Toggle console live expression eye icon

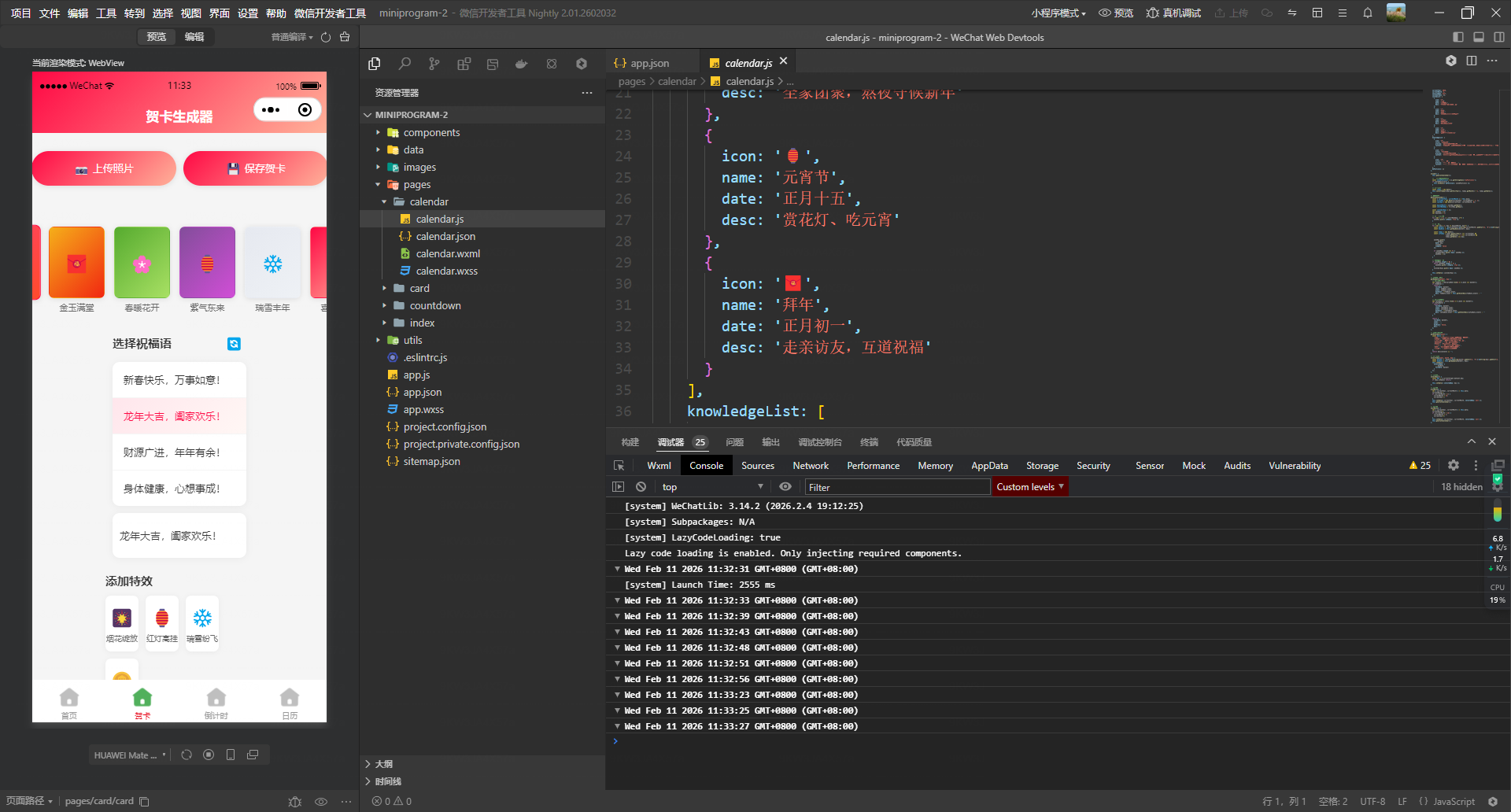pyautogui.click(x=785, y=487)
